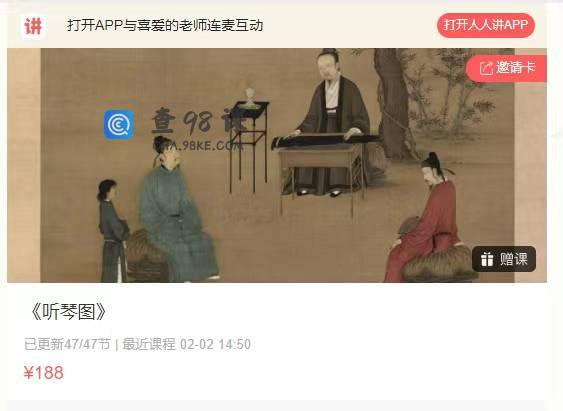Screen dimensions: 563x411
Task: Tap the 打开人人讲APP button
Action: pos(485,25)
